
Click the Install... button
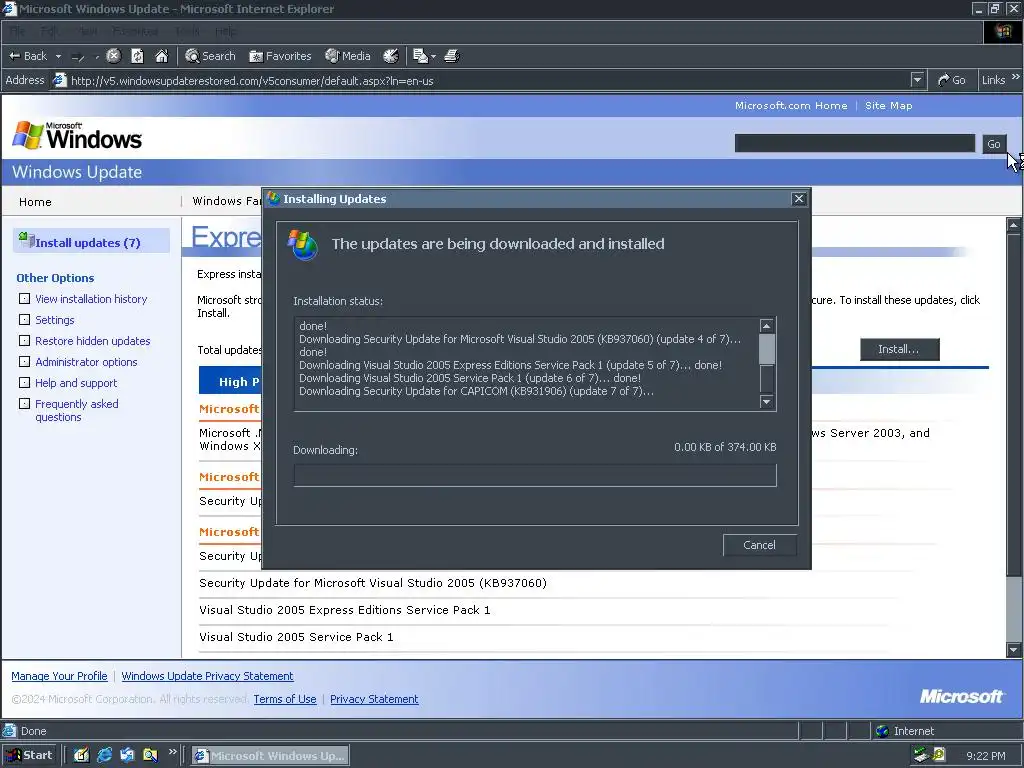tap(899, 349)
